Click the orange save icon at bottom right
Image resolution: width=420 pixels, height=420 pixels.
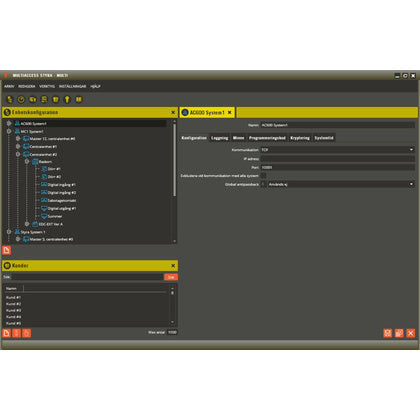(x=388, y=333)
